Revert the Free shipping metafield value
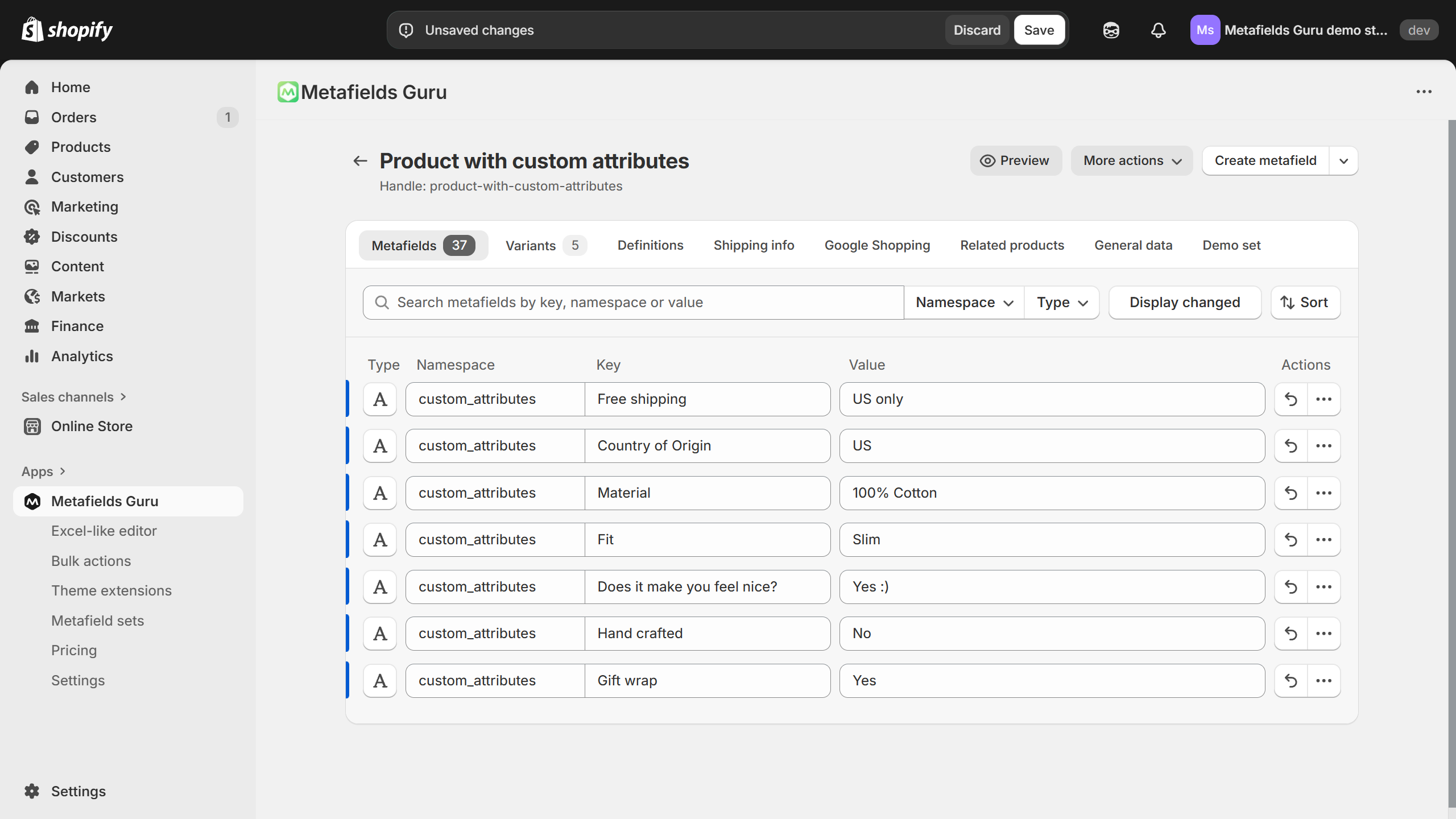1456x819 pixels. click(1290, 399)
